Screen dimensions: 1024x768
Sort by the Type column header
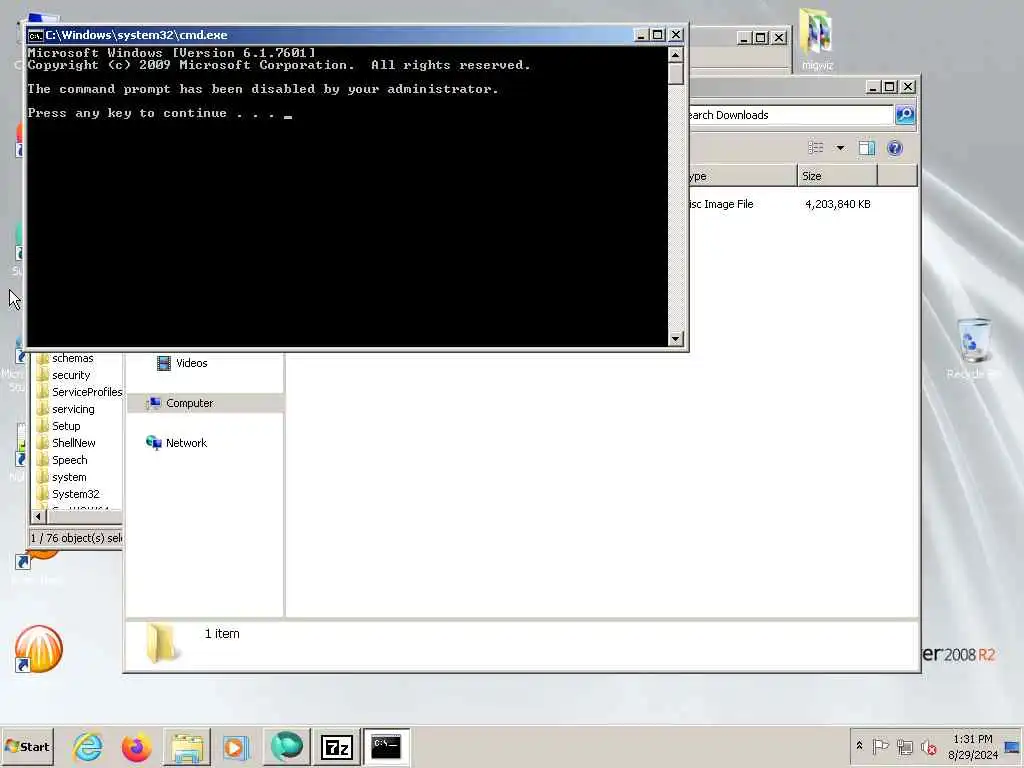743,176
